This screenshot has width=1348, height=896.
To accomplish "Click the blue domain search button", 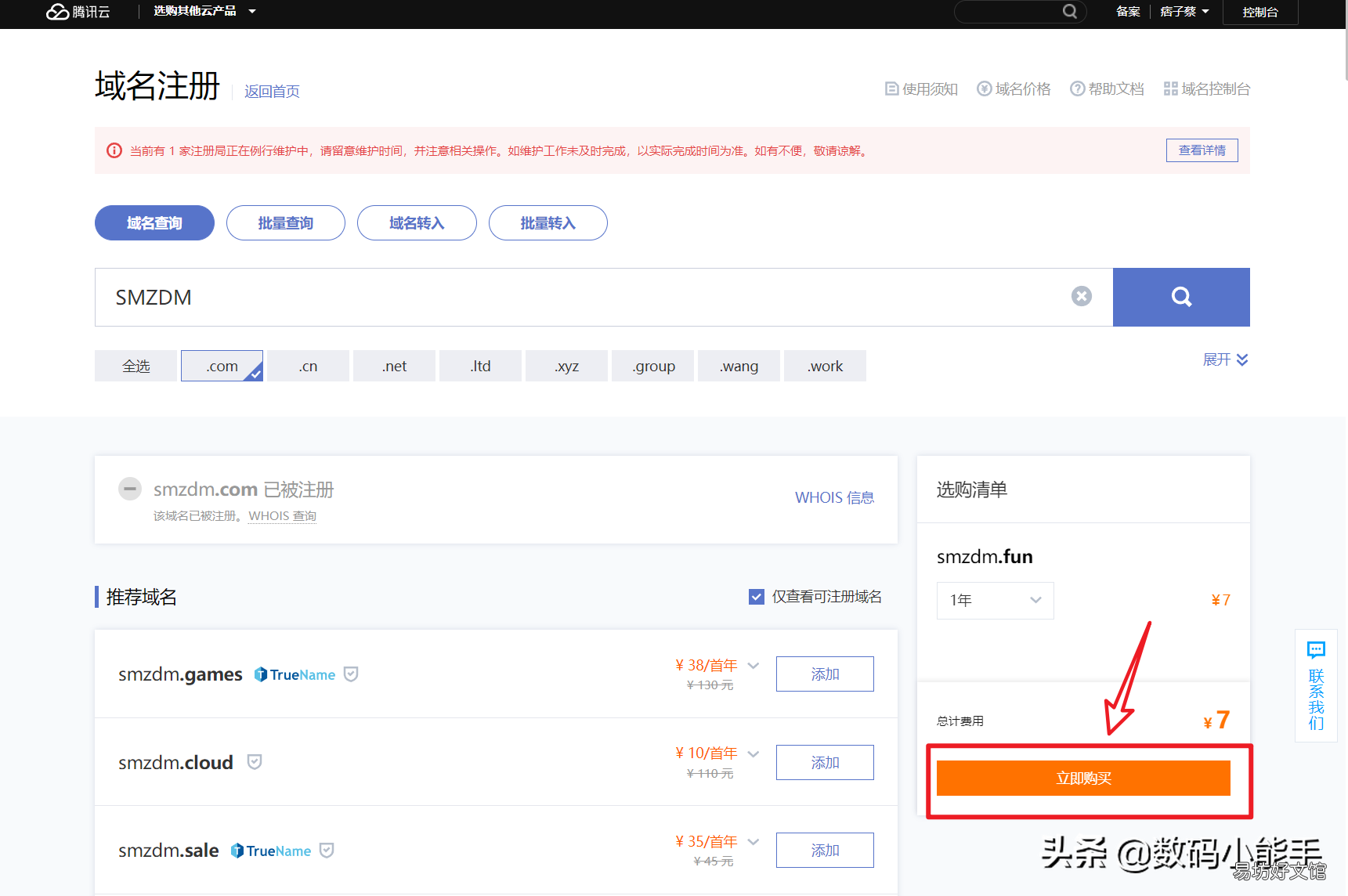I will [1181, 297].
